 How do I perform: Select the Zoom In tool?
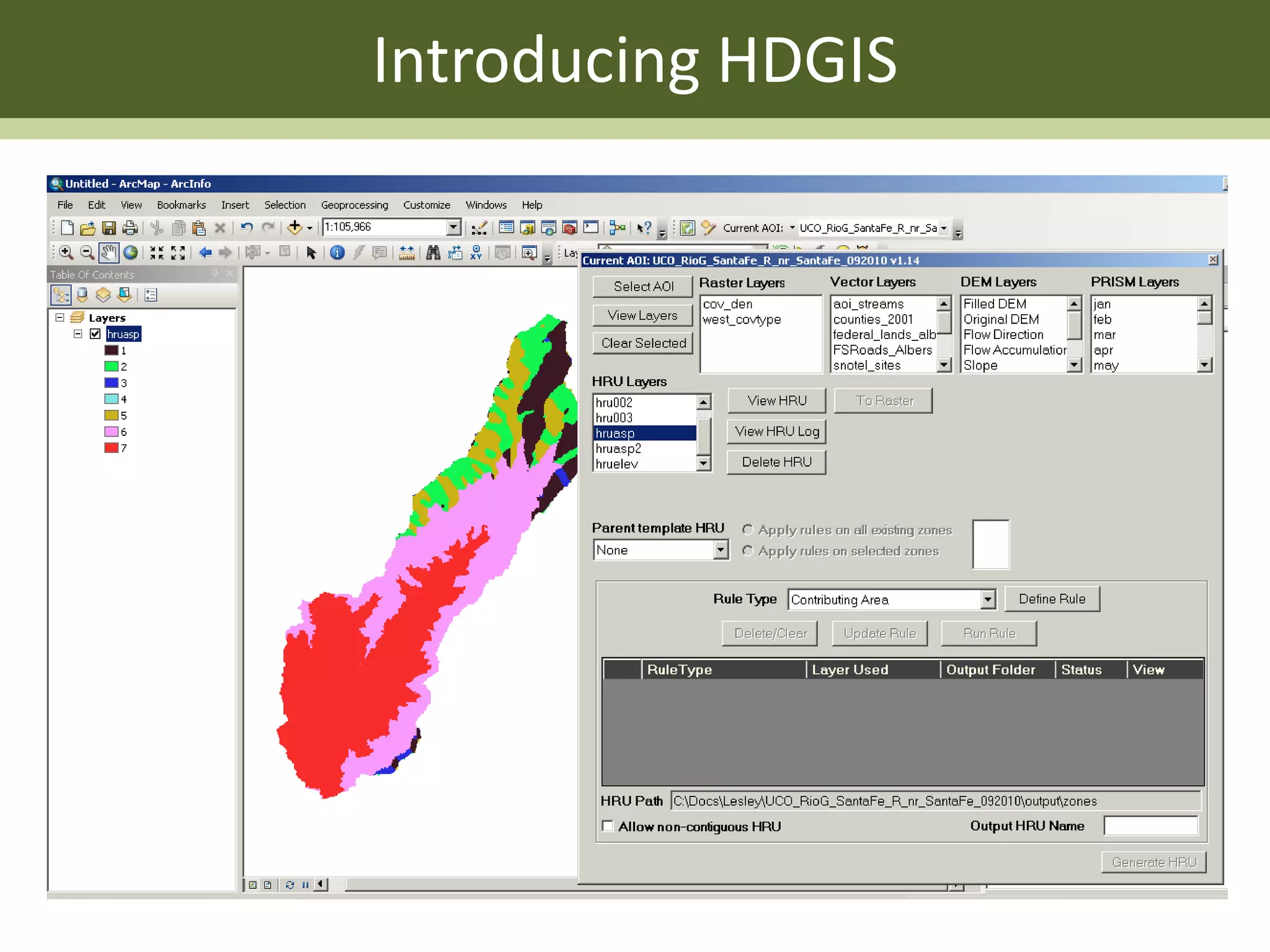pyautogui.click(x=66, y=253)
